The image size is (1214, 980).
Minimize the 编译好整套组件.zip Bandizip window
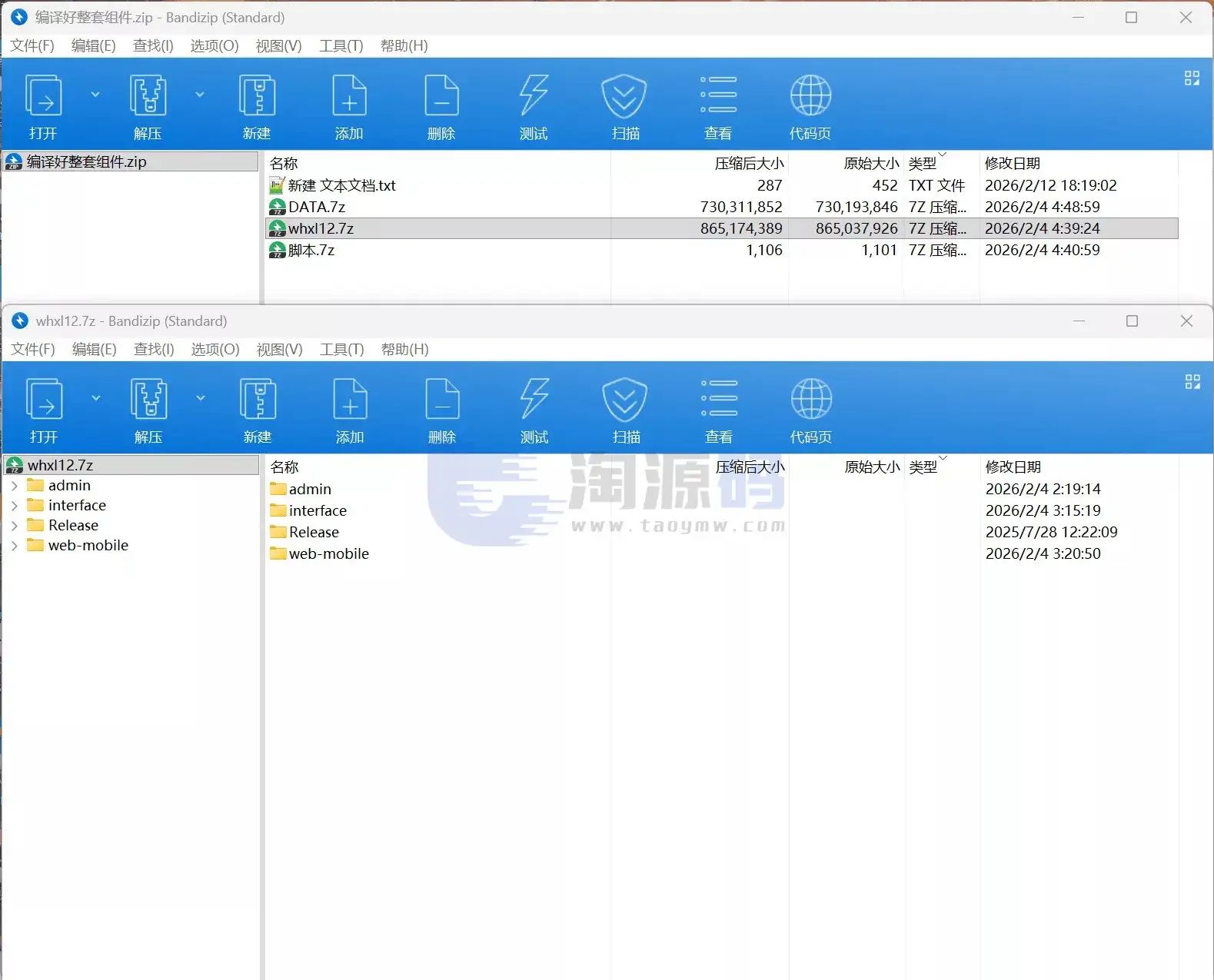[1078, 17]
